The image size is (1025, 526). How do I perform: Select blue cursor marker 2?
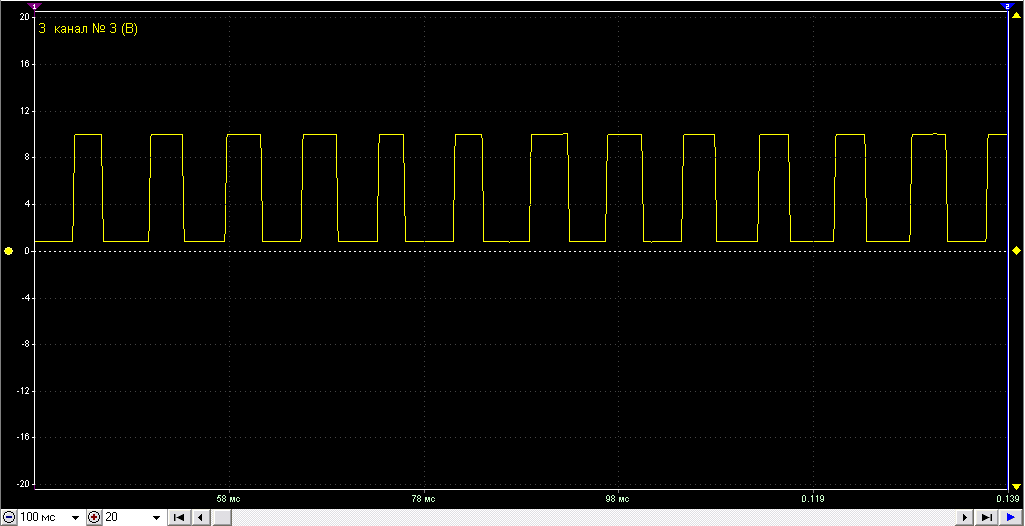[1007, 6]
